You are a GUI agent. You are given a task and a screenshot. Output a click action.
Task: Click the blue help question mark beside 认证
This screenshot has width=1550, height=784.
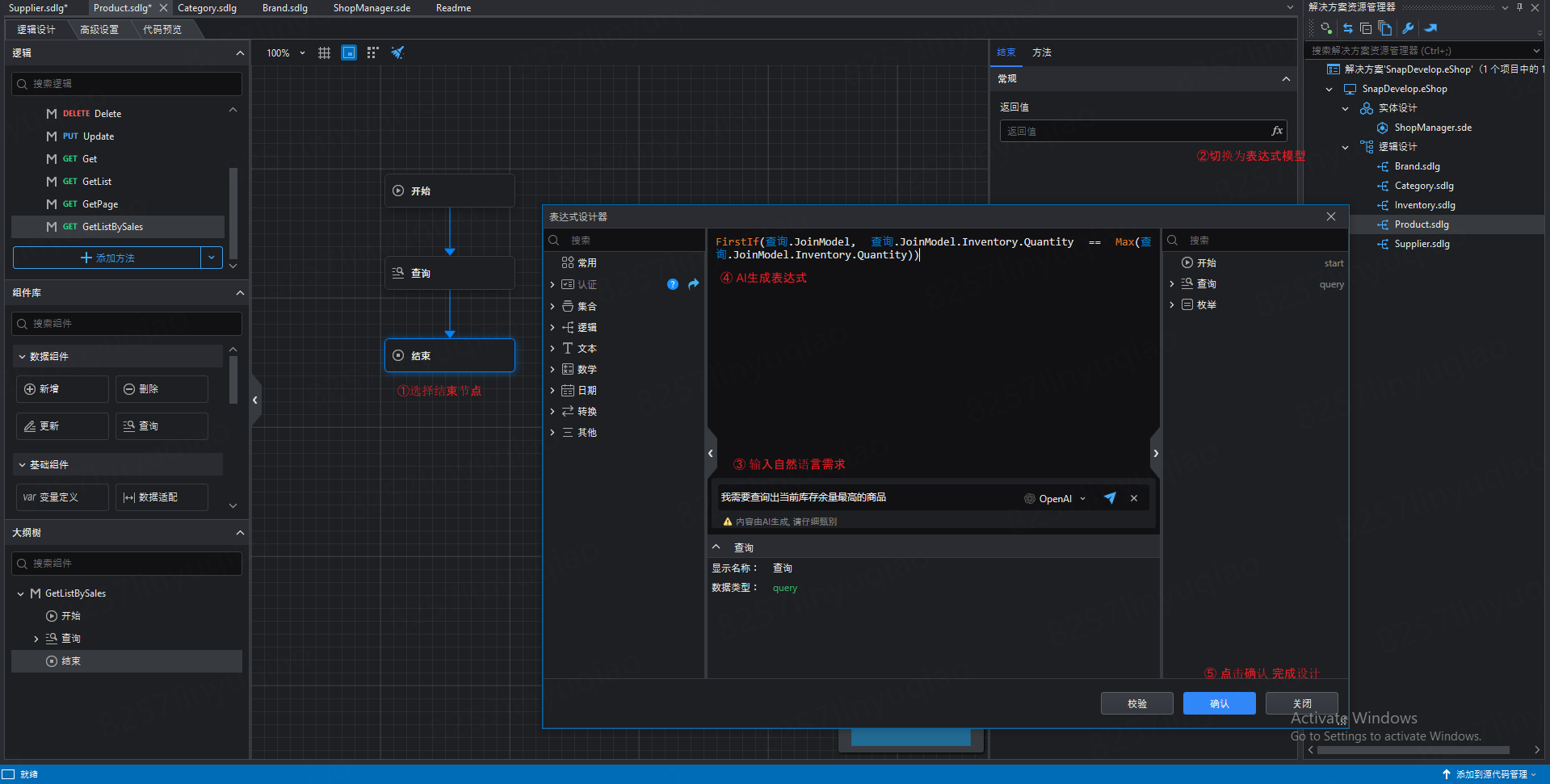point(673,284)
